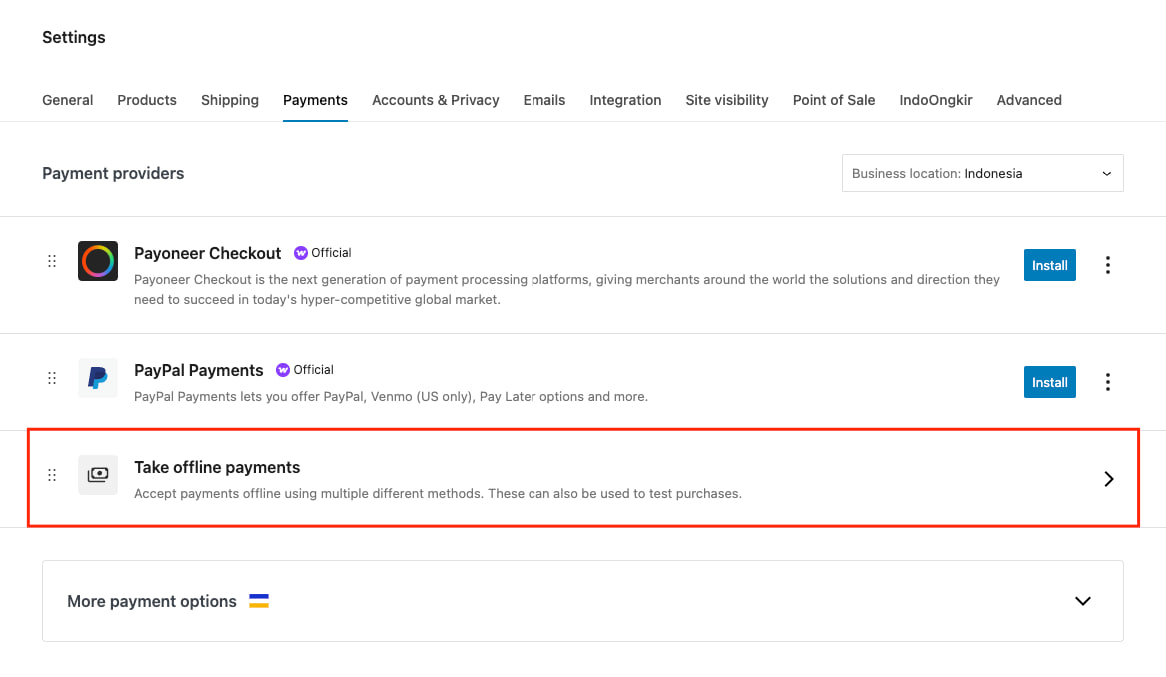Grab the Payoneer Checkout drag handle
1166x677 pixels.
[52, 261]
